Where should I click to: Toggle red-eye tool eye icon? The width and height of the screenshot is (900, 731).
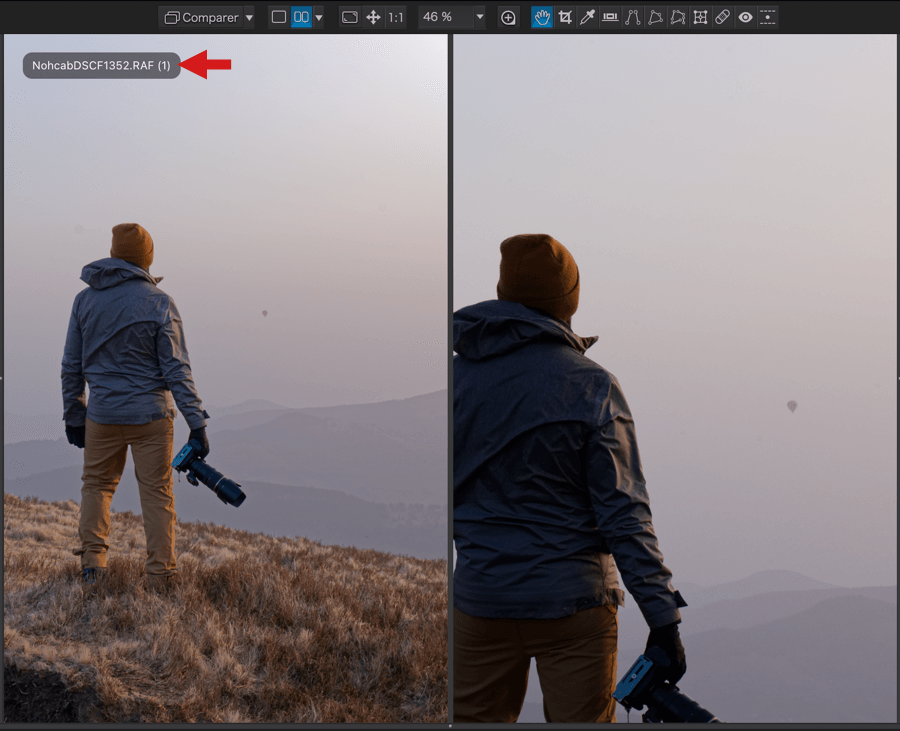pos(745,17)
